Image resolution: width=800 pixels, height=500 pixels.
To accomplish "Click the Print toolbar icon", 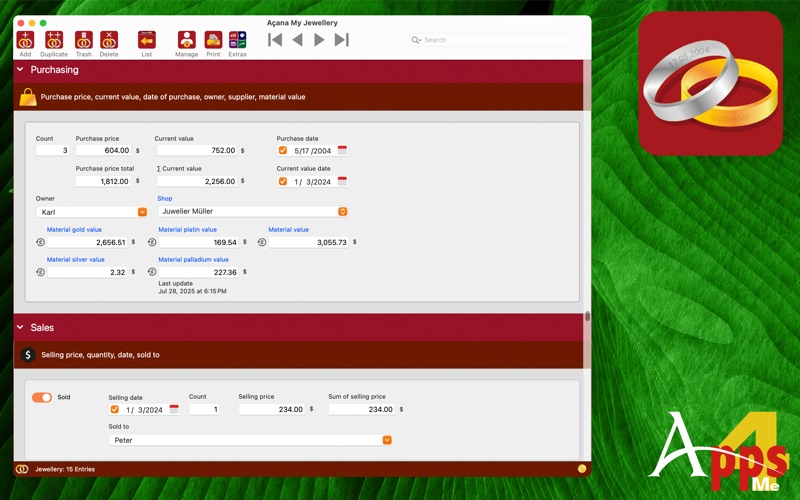I will pos(213,40).
